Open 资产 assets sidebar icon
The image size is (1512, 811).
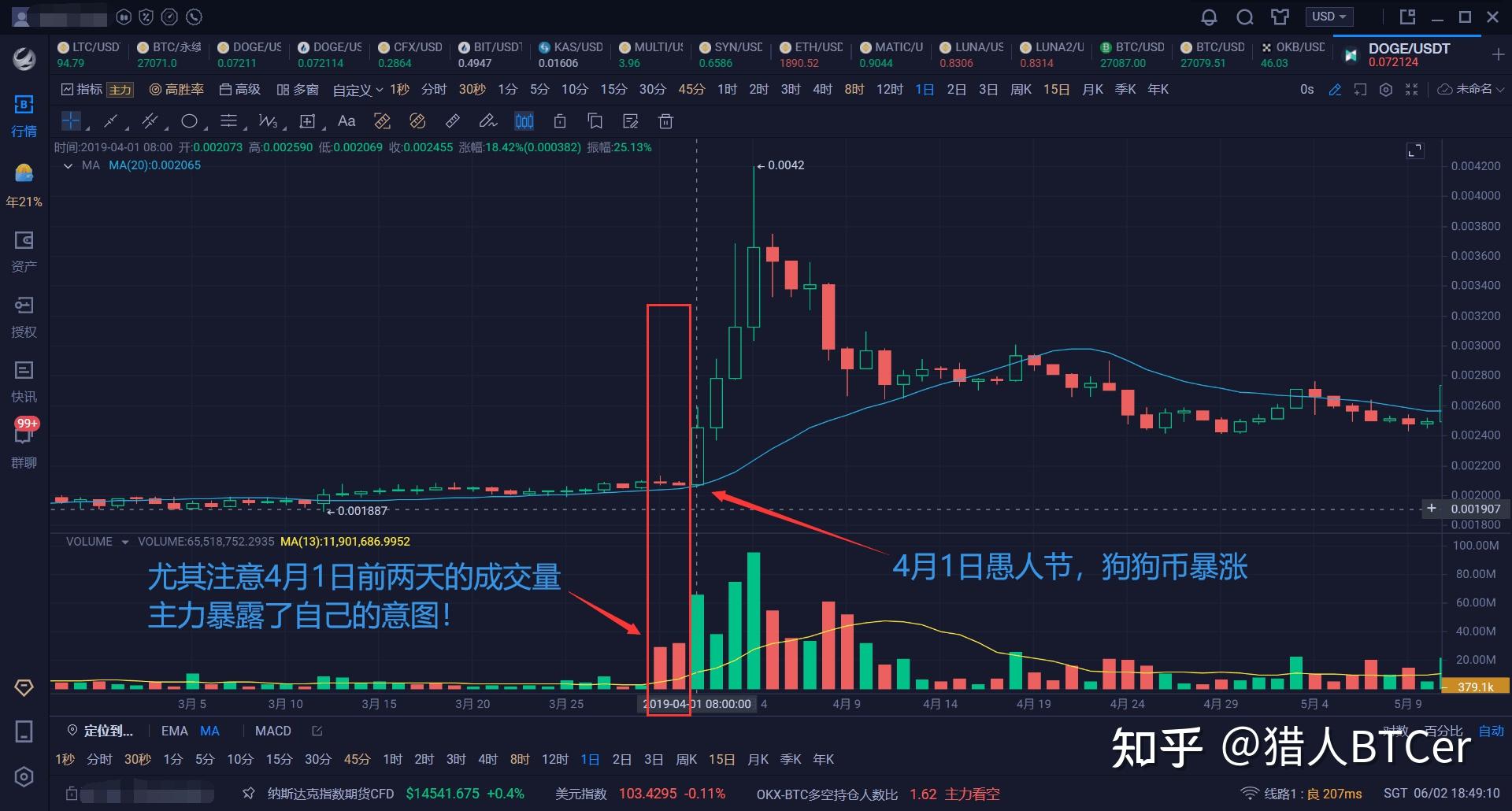click(x=24, y=252)
